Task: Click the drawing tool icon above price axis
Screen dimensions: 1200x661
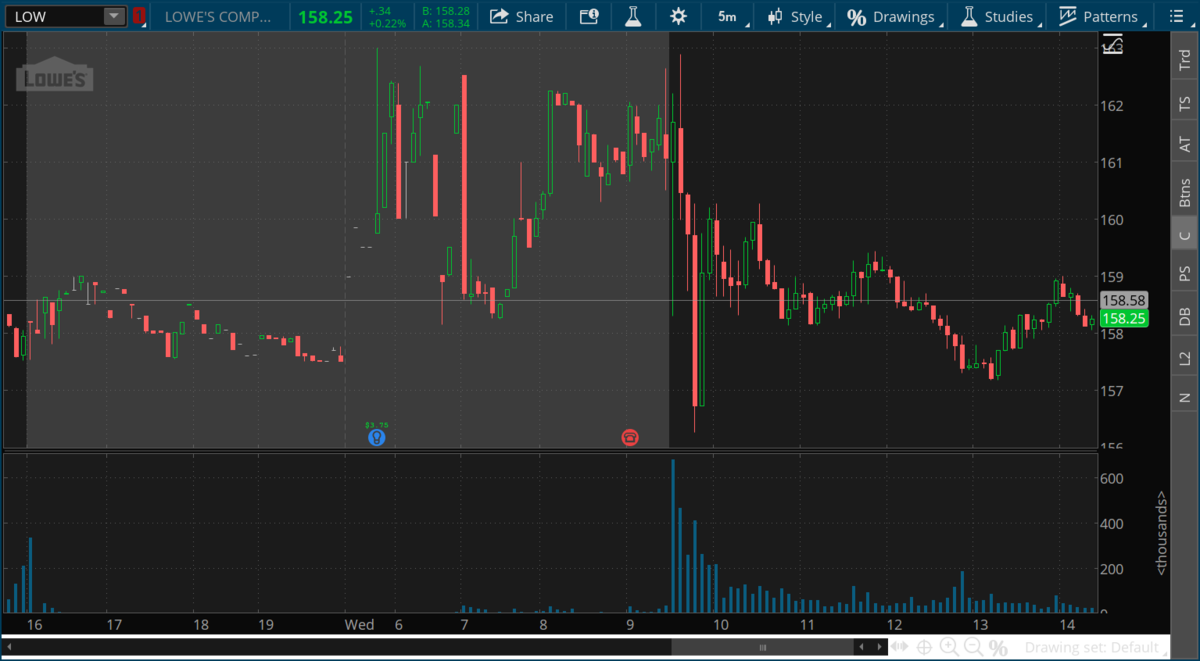Action: tap(1112, 44)
